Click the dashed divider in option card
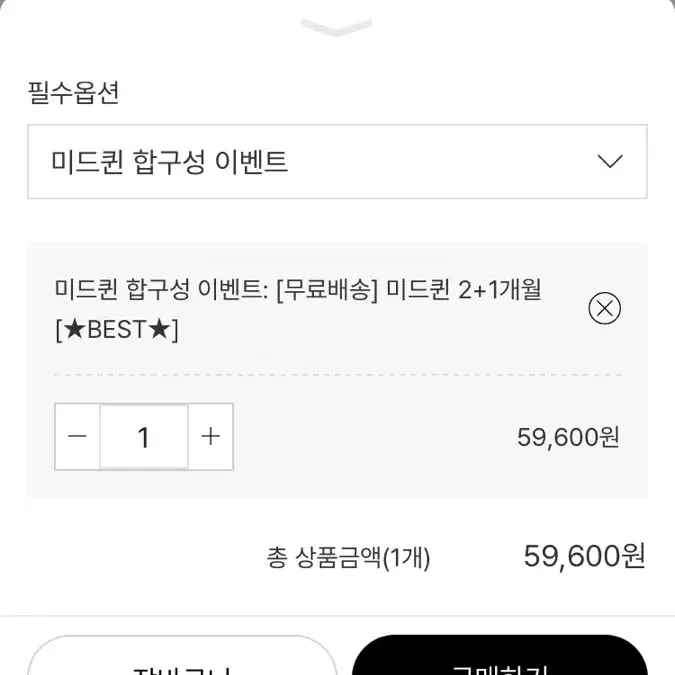The image size is (675, 675). [338, 375]
